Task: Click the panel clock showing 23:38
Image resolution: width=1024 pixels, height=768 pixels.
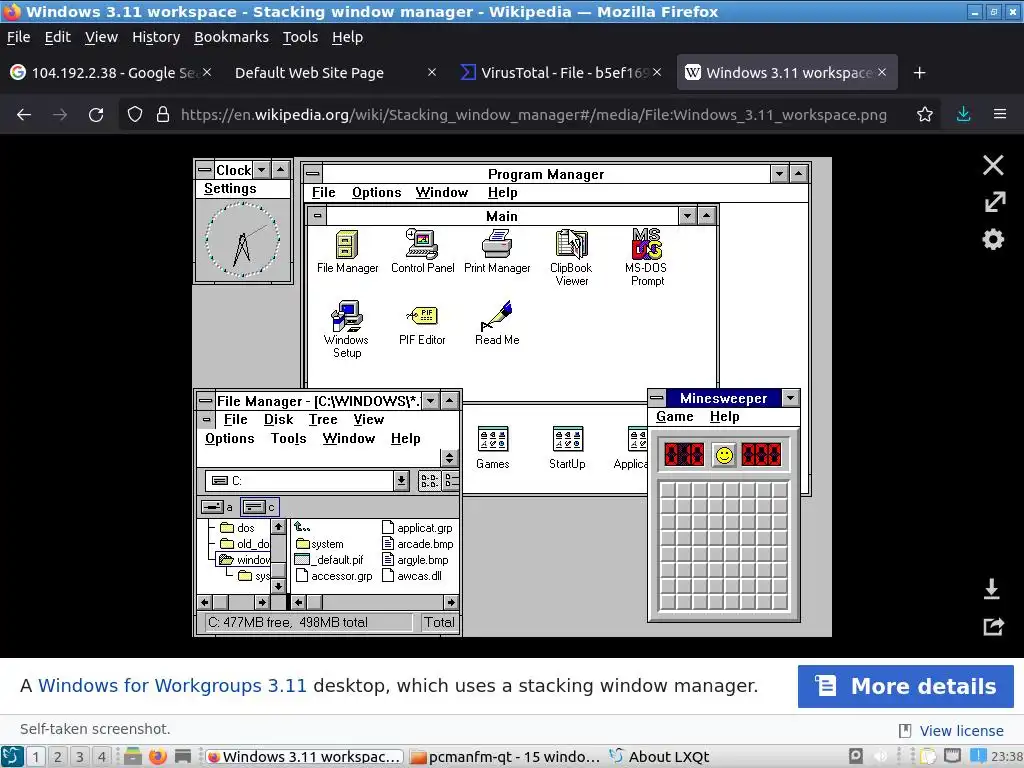Action: [1006, 757]
